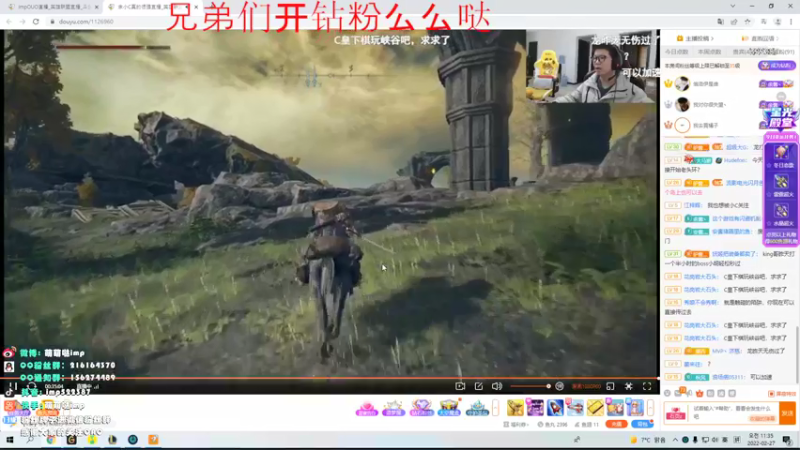
Task: Send the rocket gift
Action: click(555, 408)
